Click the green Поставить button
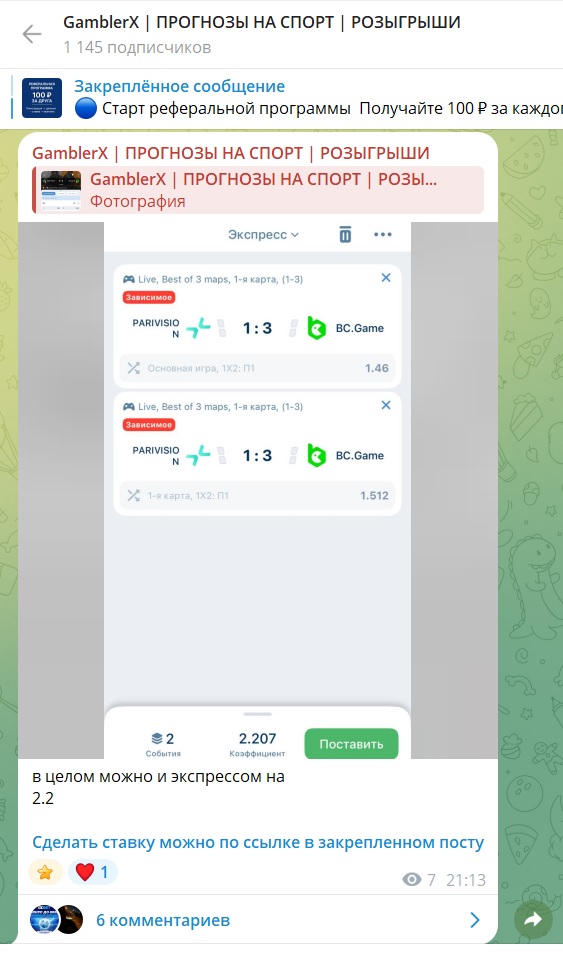The height and width of the screenshot is (955, 563). click(351, 744)
